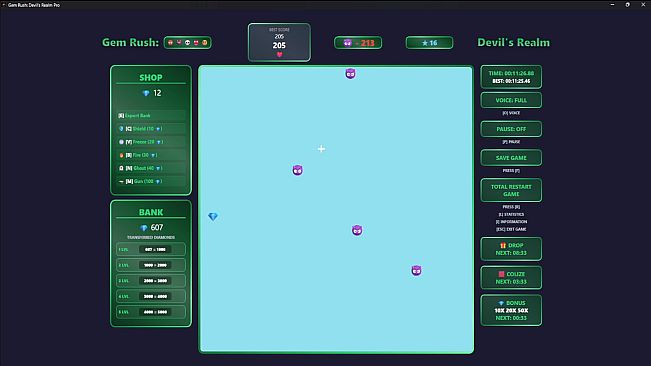Click the star icon in the 16 counter
The height and width of the screenshot is (366, 651).
point(425,43)
